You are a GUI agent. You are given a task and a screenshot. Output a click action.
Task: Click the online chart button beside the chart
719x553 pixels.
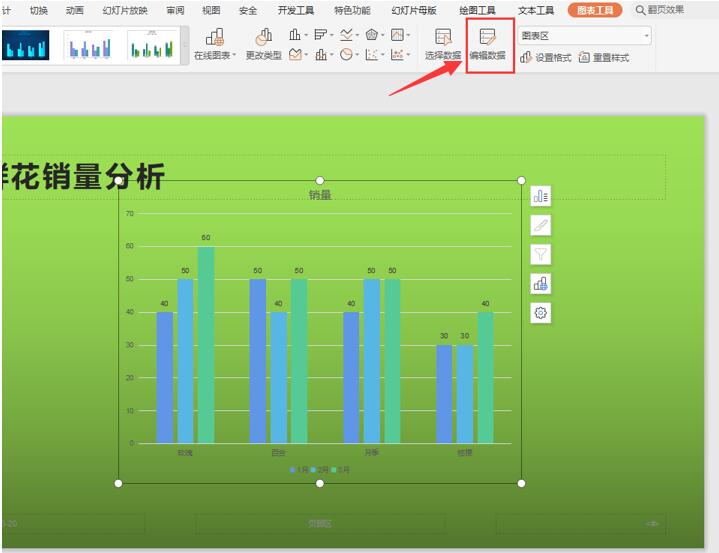tap(541, 283)
